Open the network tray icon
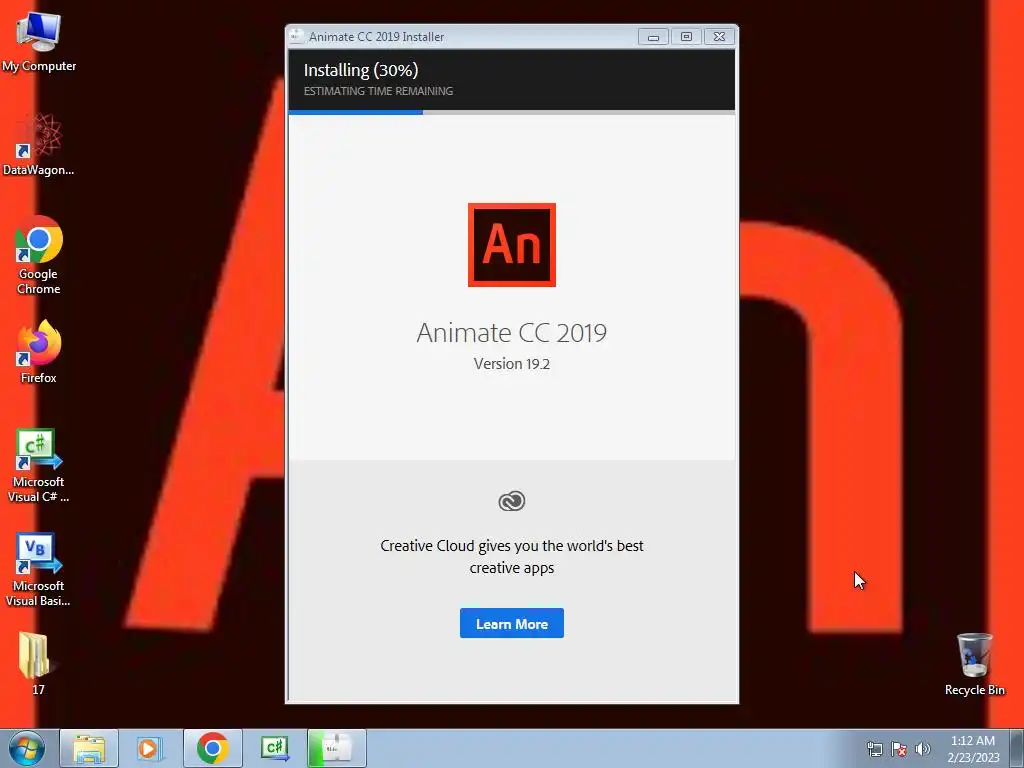 (874, 749)
